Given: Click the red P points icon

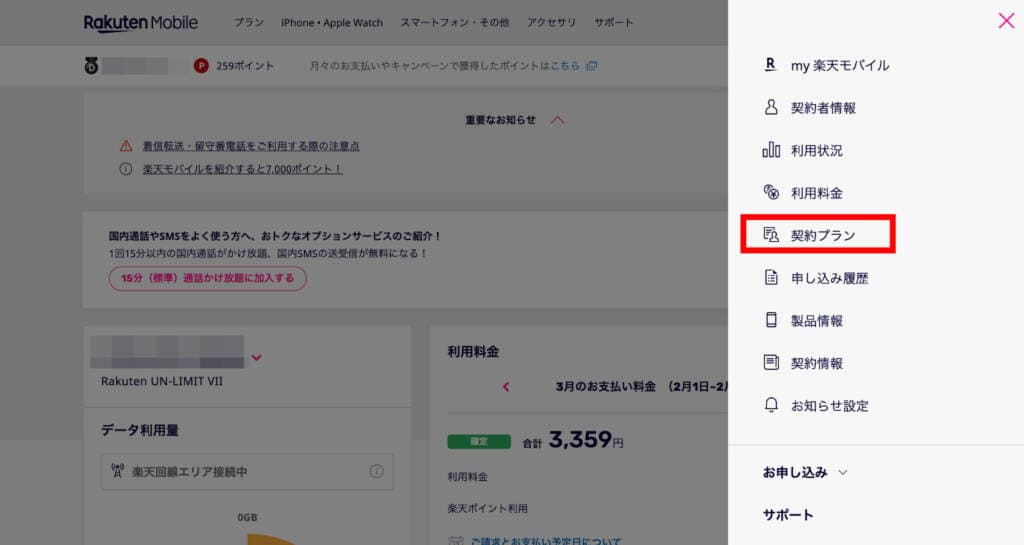Looking at the screenshot, I should pos(201,65).
